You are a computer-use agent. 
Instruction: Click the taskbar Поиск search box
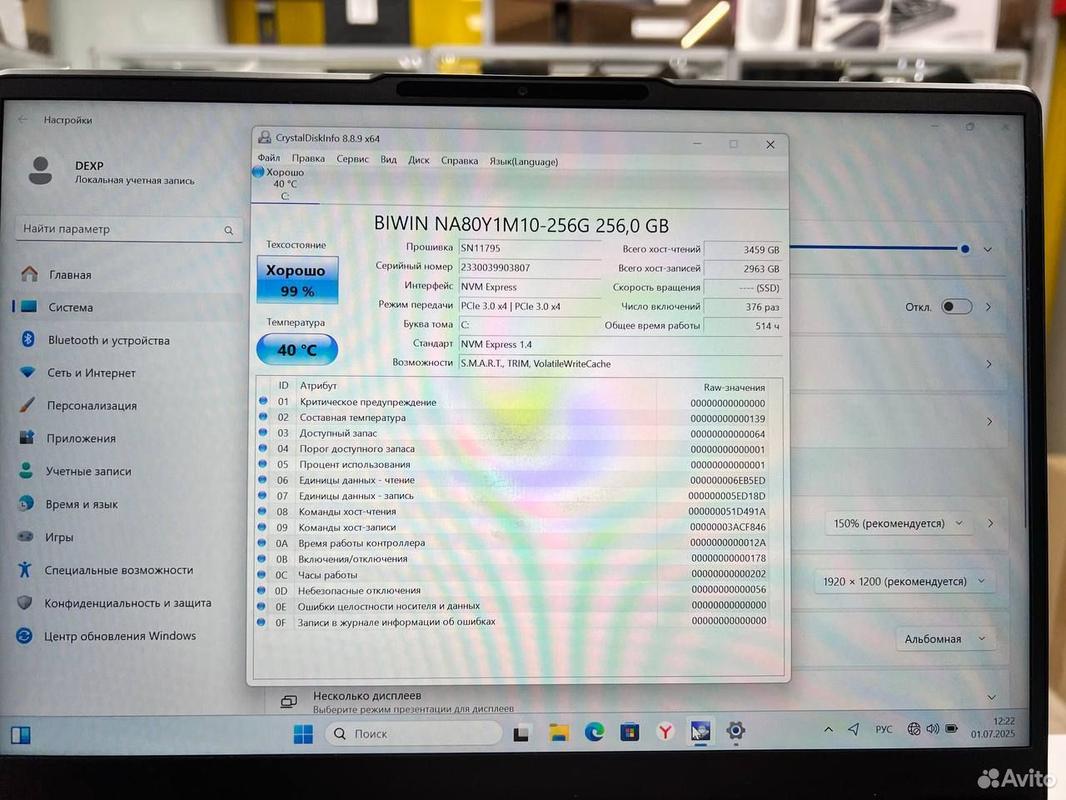point(413,733)
